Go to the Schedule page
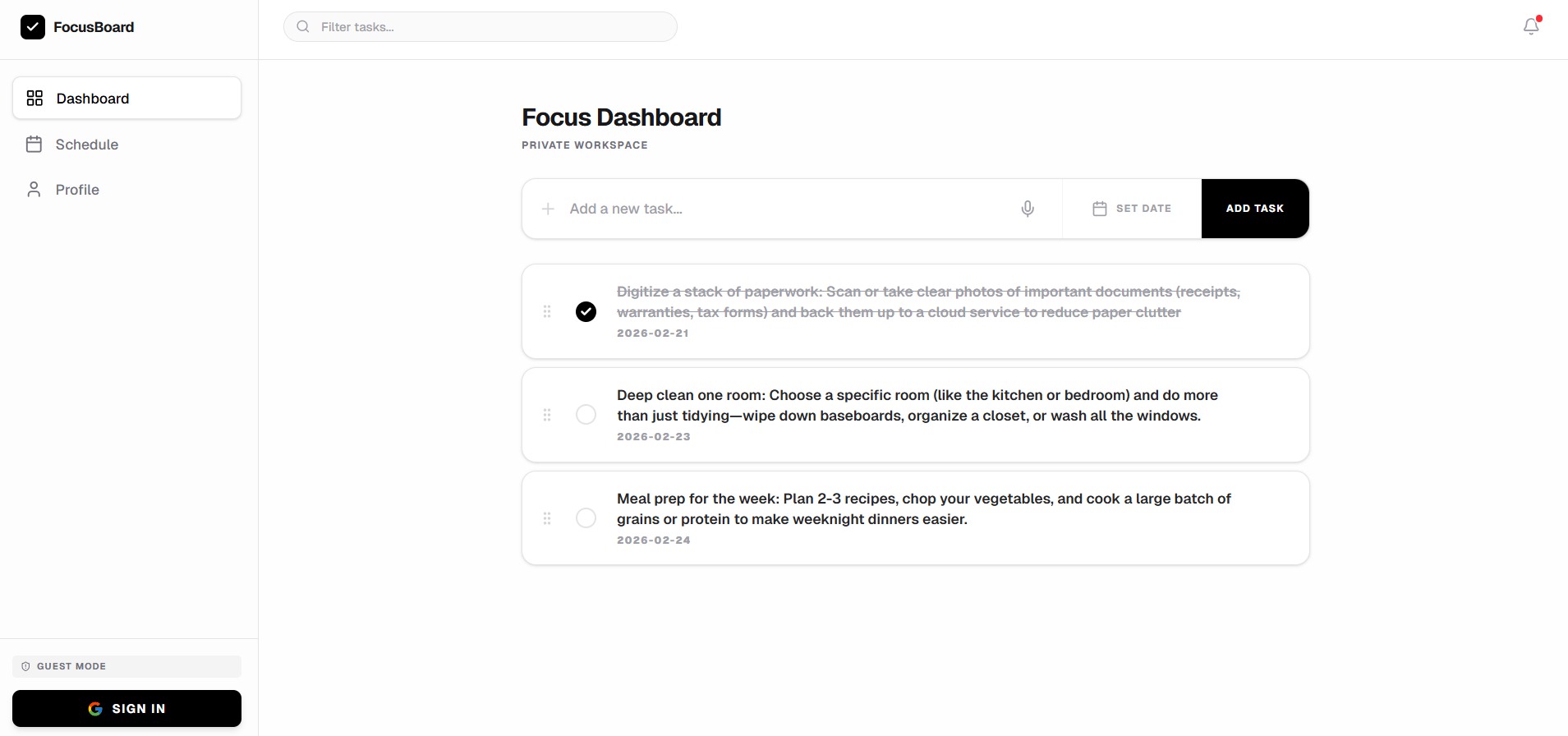The width and height of the screenshot is (1568, 736). [x=87, y=145]
